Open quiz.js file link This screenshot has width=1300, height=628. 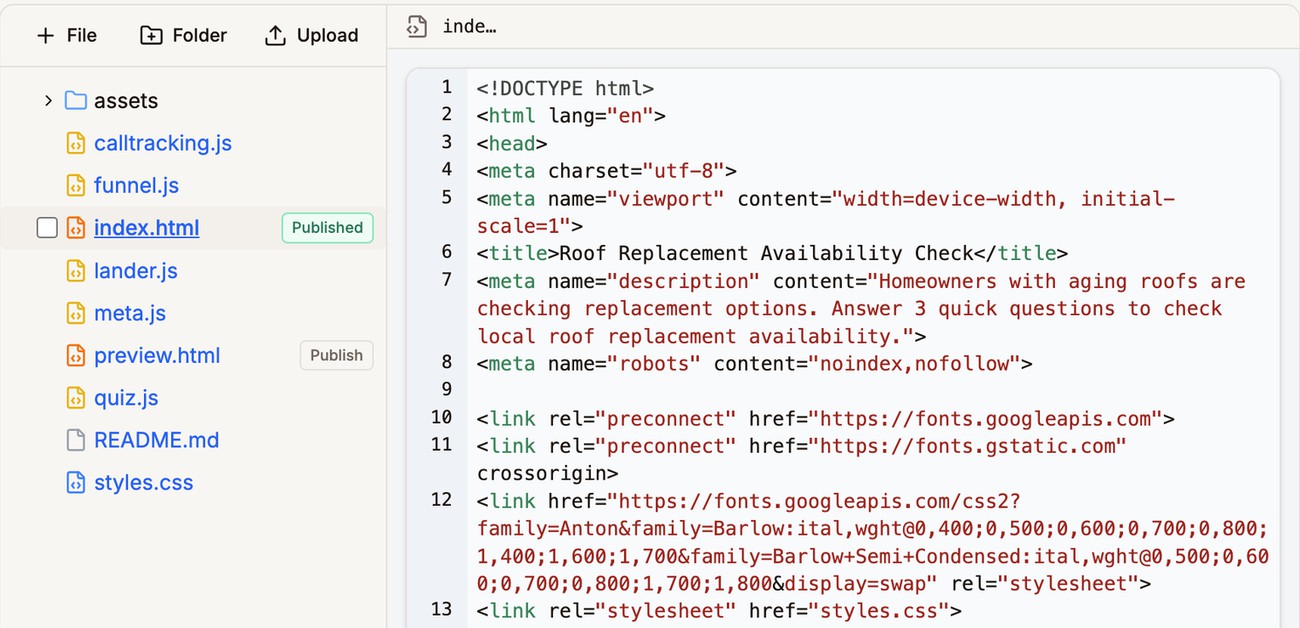tap(126, 398)
